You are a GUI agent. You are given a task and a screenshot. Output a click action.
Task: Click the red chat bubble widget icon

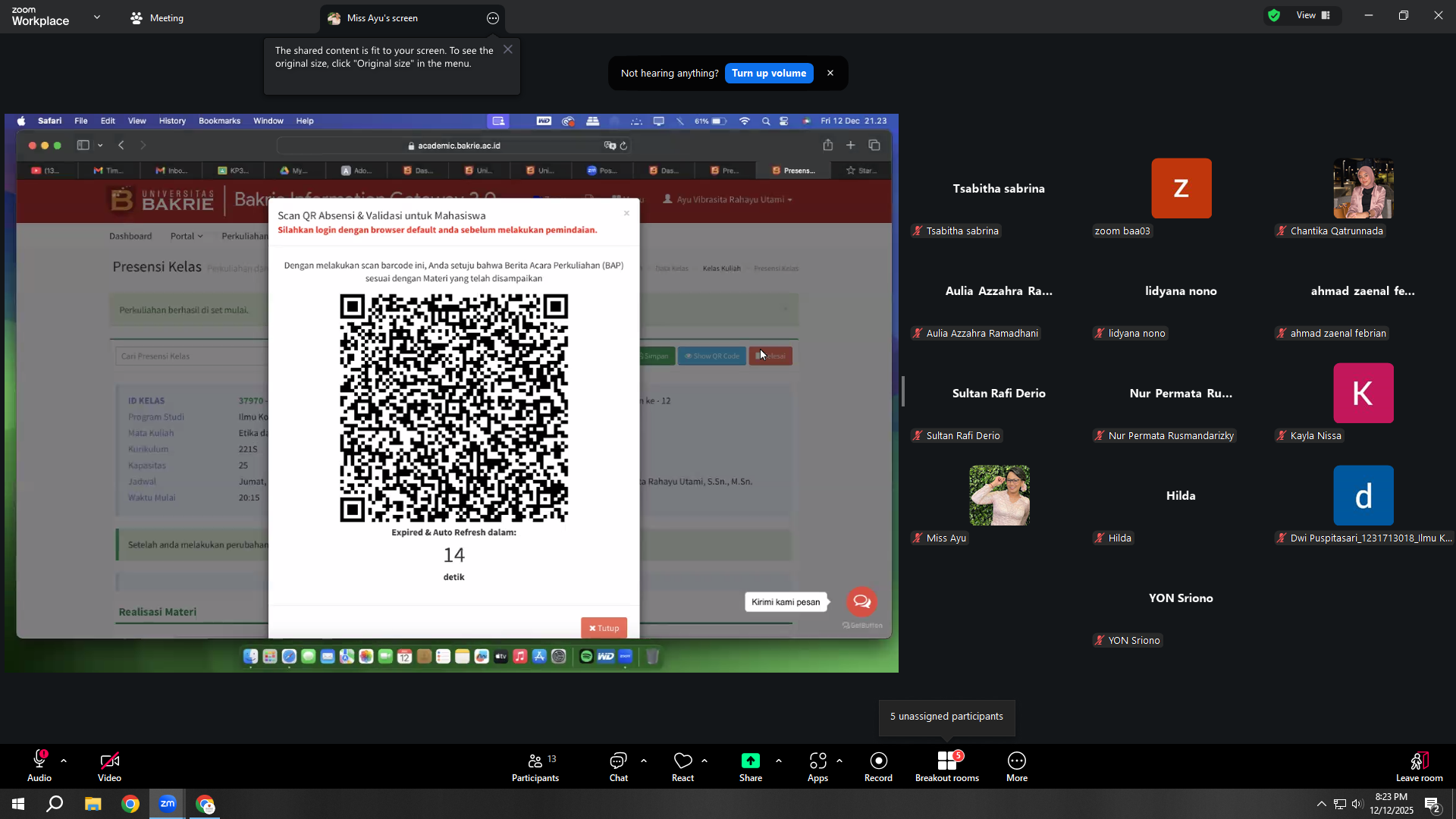click(x=862, y=601)
